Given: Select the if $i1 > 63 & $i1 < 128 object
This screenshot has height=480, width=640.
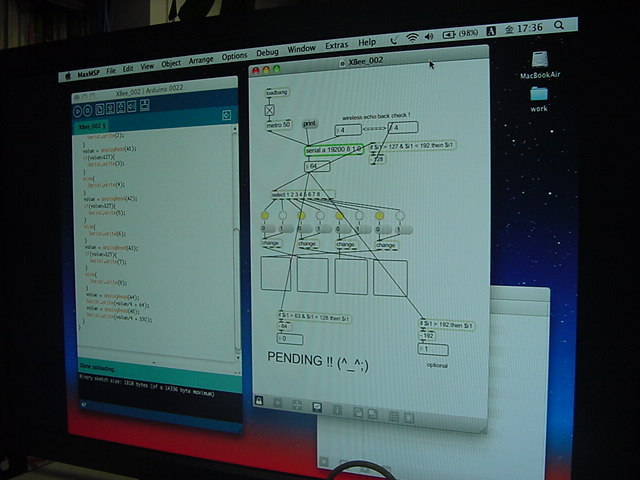Looking at the screenshot, I should [313, 318].
